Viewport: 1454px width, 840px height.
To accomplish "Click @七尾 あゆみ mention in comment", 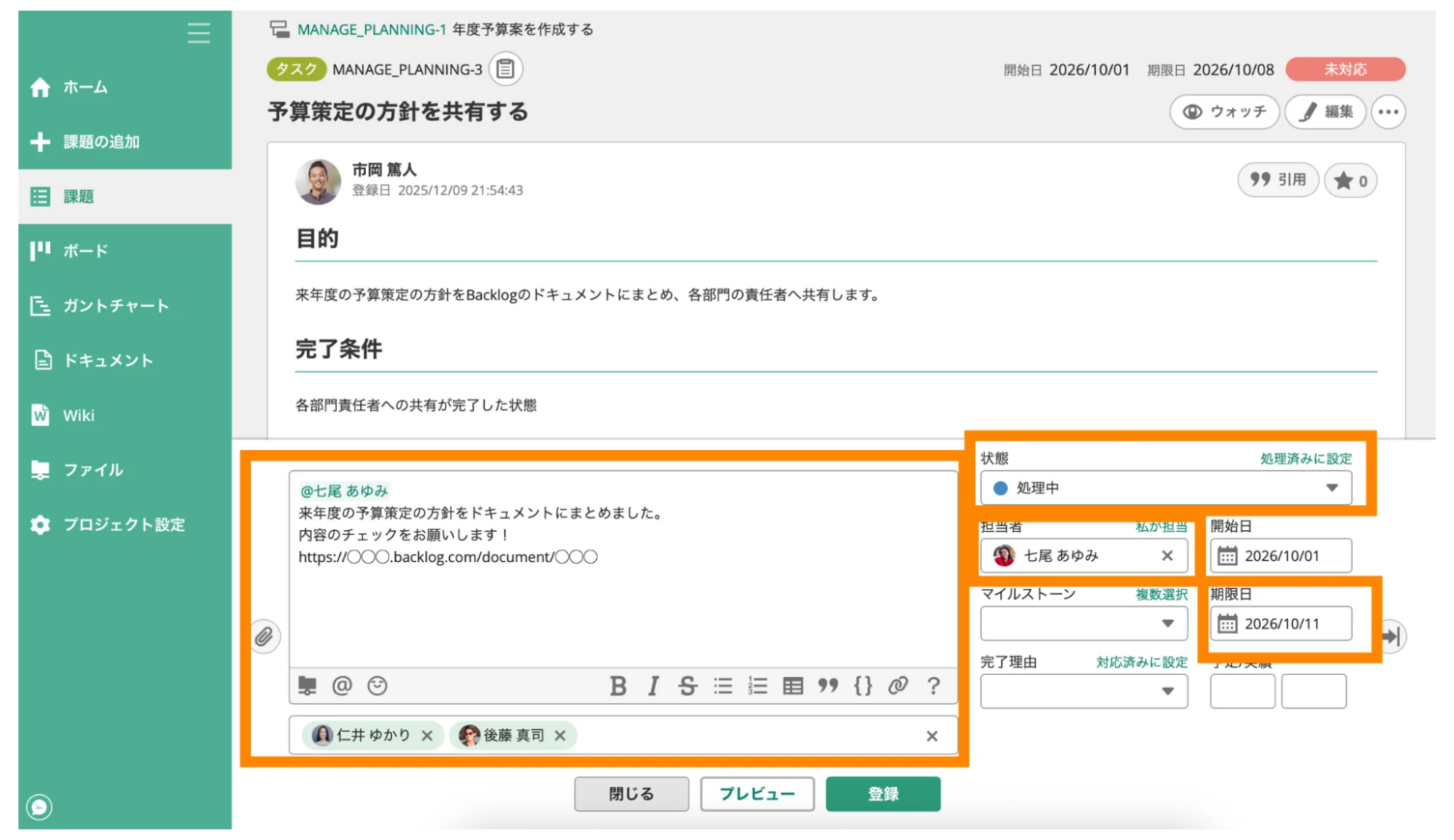I will (344, 491).
